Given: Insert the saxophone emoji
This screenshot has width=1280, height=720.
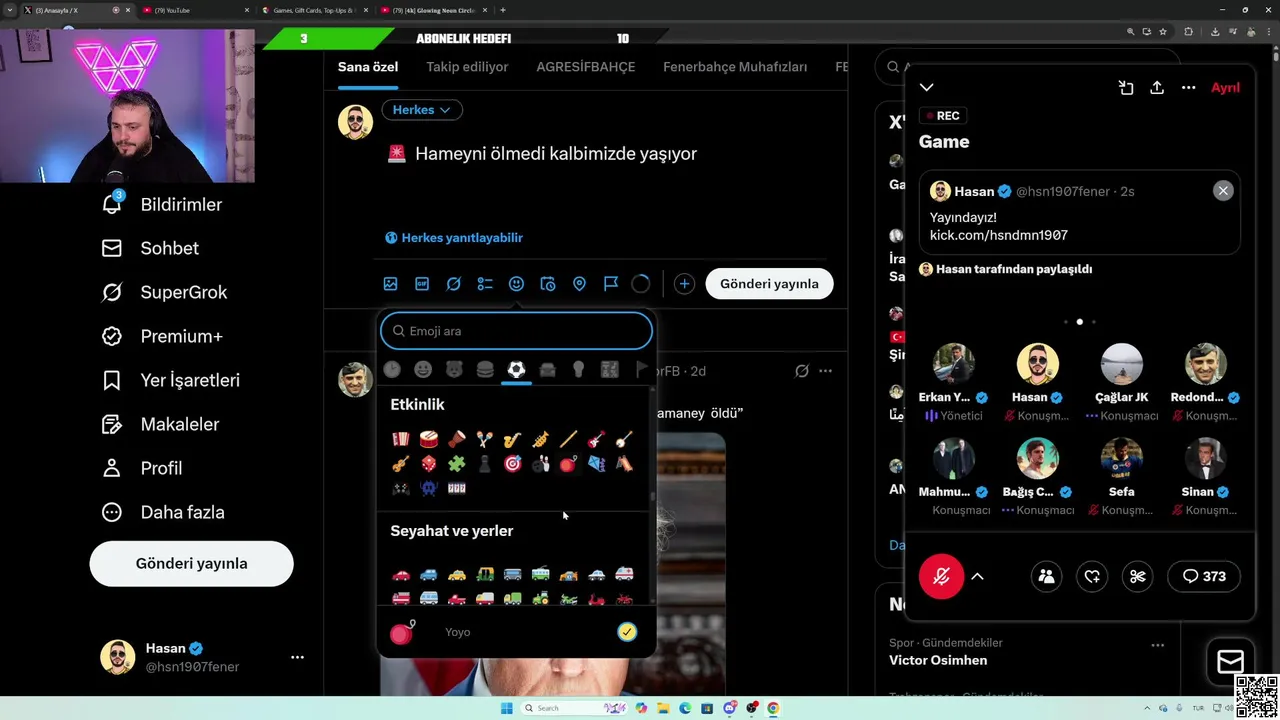Looking at the screenshot, I should click(x=512, y=439).
